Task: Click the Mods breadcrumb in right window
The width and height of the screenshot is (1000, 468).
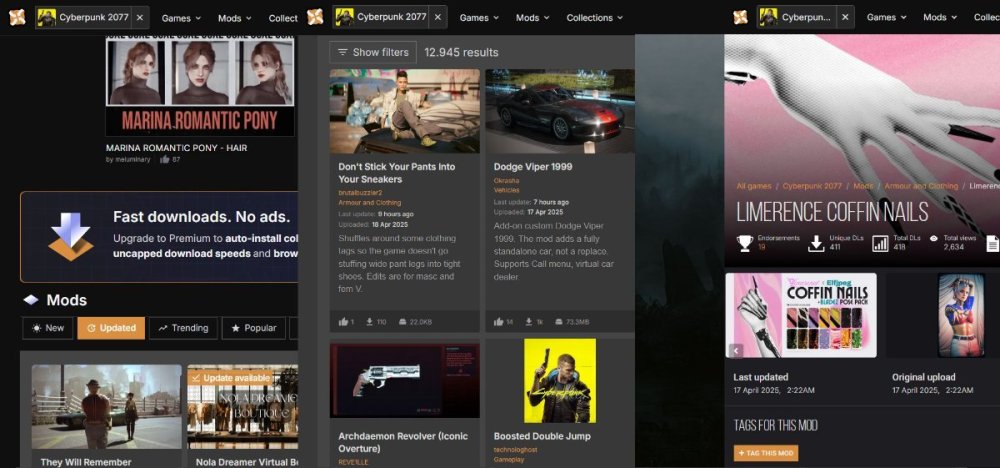Action: click(x=864, y=187)
